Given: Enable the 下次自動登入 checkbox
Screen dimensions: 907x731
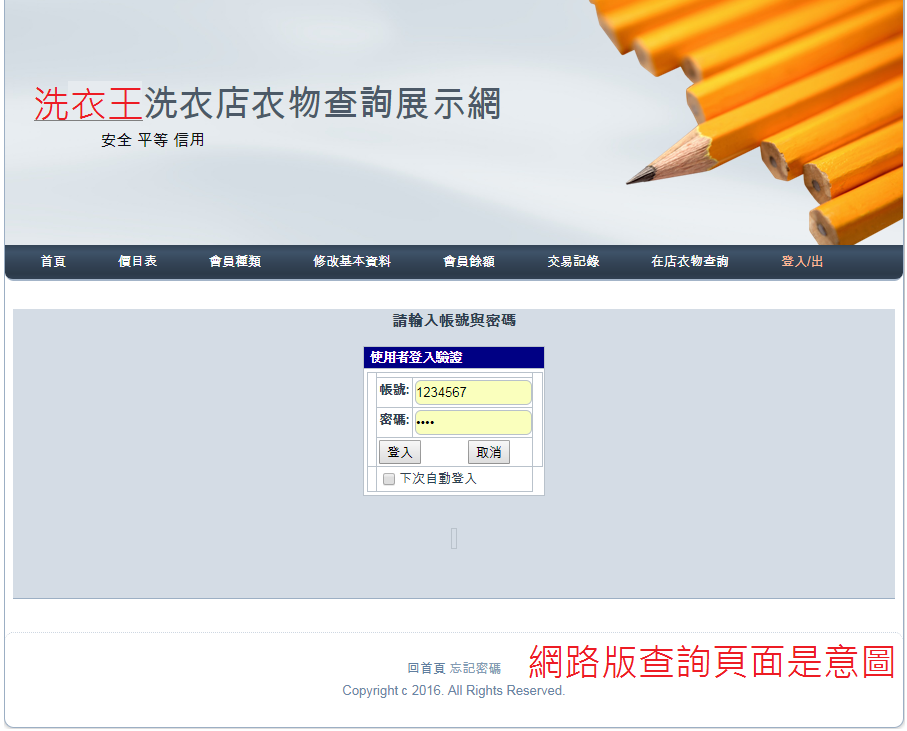Looking at the screenshot, I should tap(389, 480).
